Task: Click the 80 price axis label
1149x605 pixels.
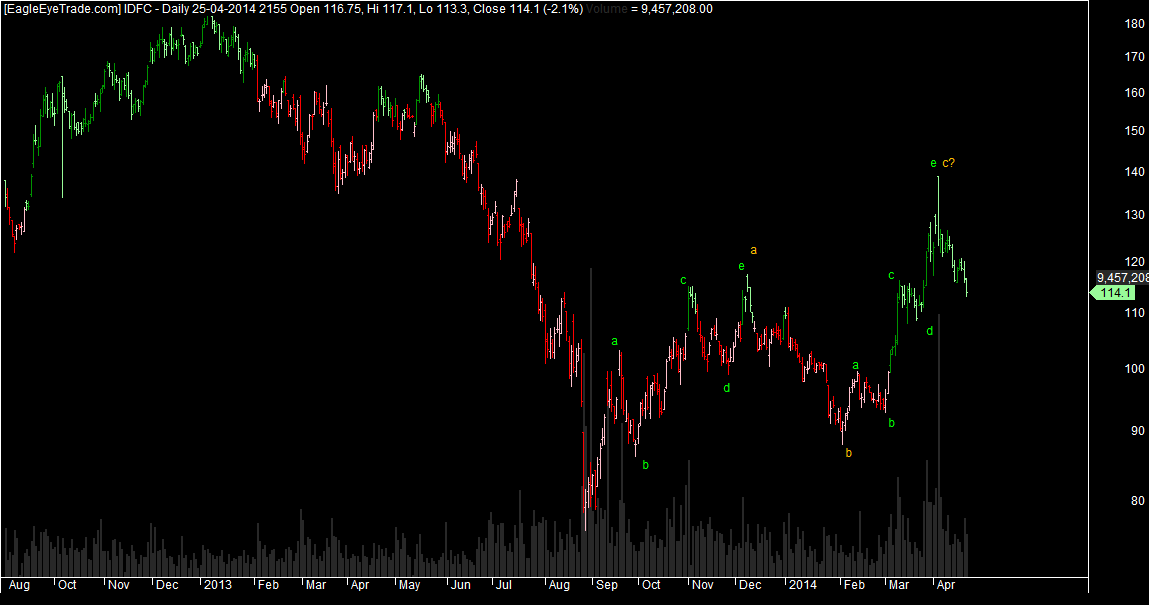Action: [x=1137, y=501]
